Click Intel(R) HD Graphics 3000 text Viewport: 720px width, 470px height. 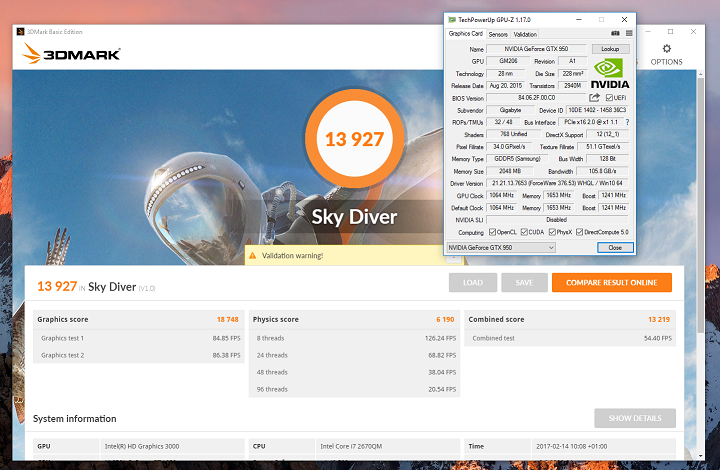(142, 446)
